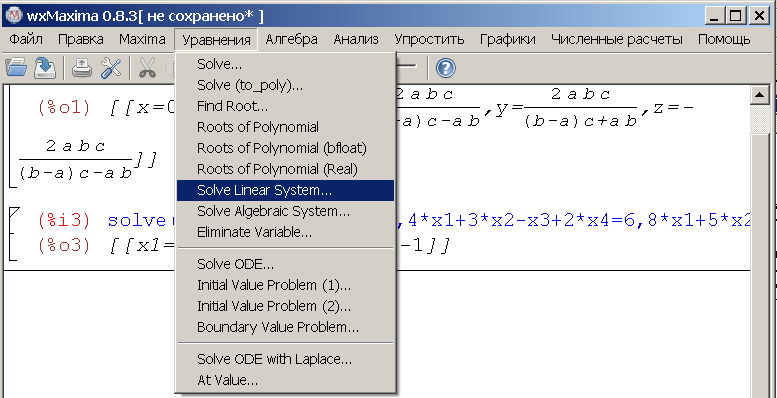Open the Help question mark icon

pos(445,68)
